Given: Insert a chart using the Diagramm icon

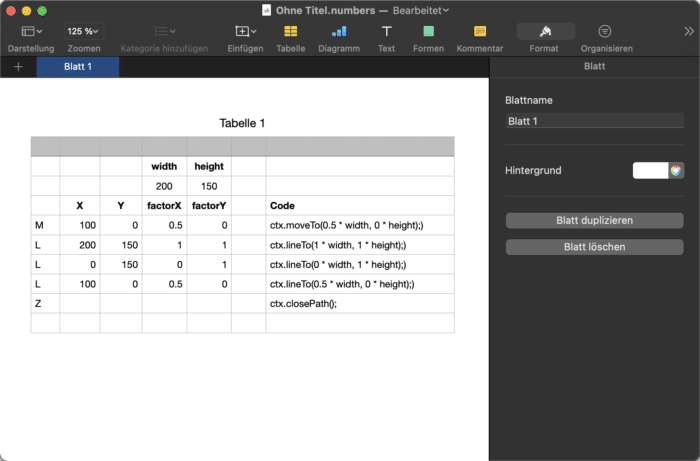Looking at the screenshot, I should [x=339, y=31].
